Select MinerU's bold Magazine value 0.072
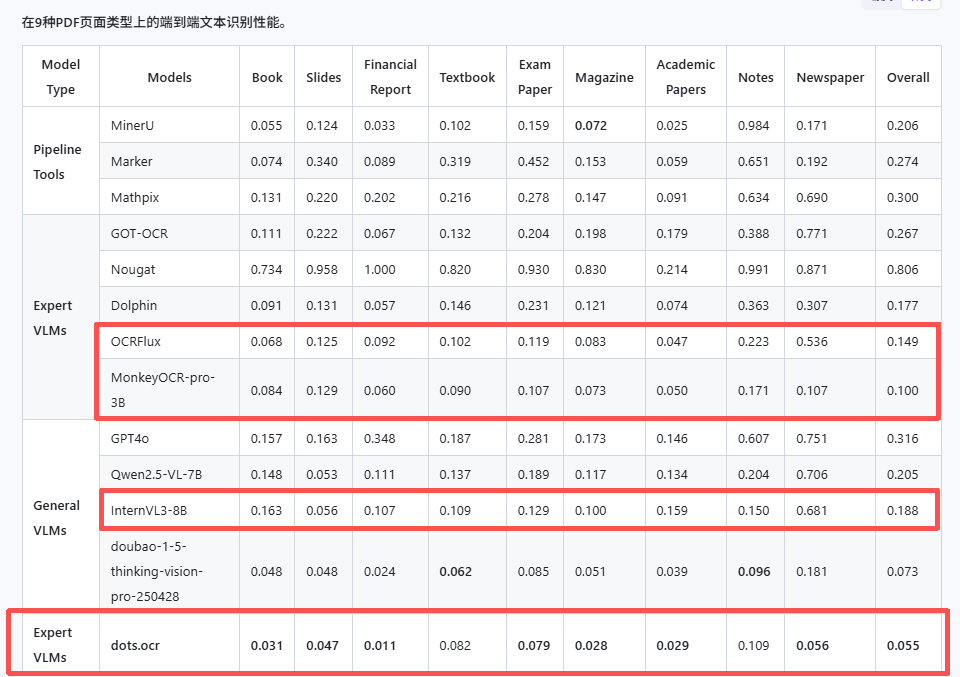 coord(591,125)
